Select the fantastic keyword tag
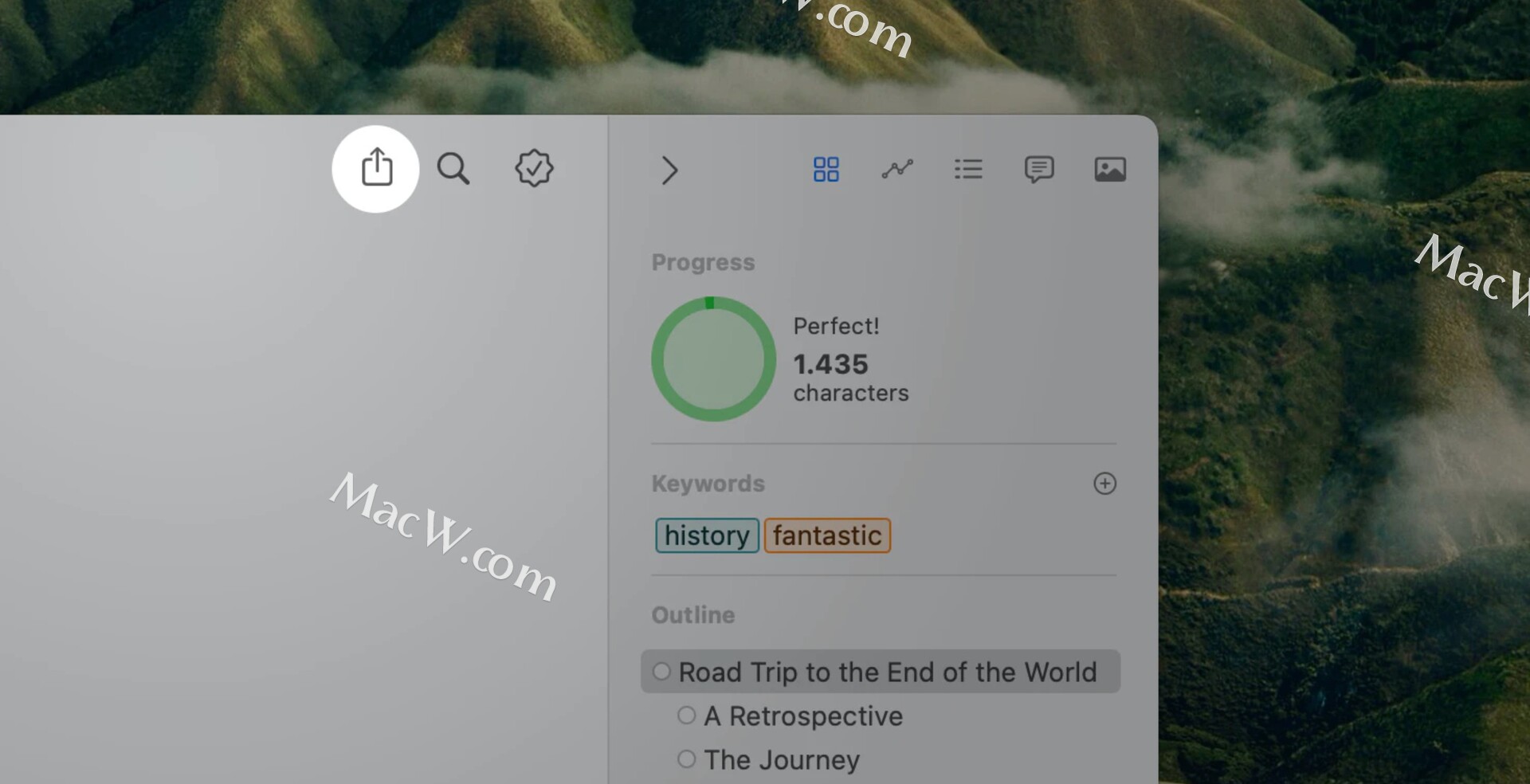This screenshot has height=784, width=1530. pos(827,535)
